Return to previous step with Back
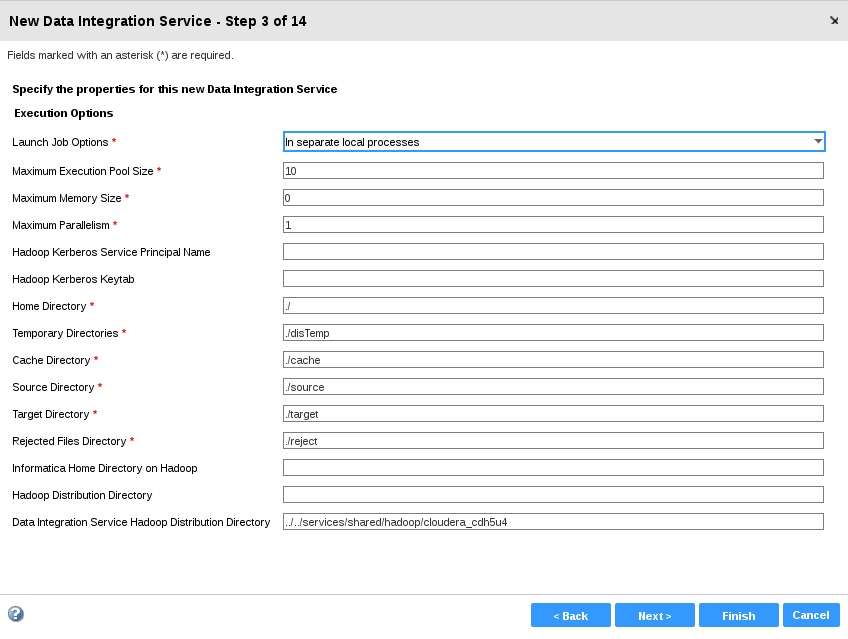 (x=571, y=615)
